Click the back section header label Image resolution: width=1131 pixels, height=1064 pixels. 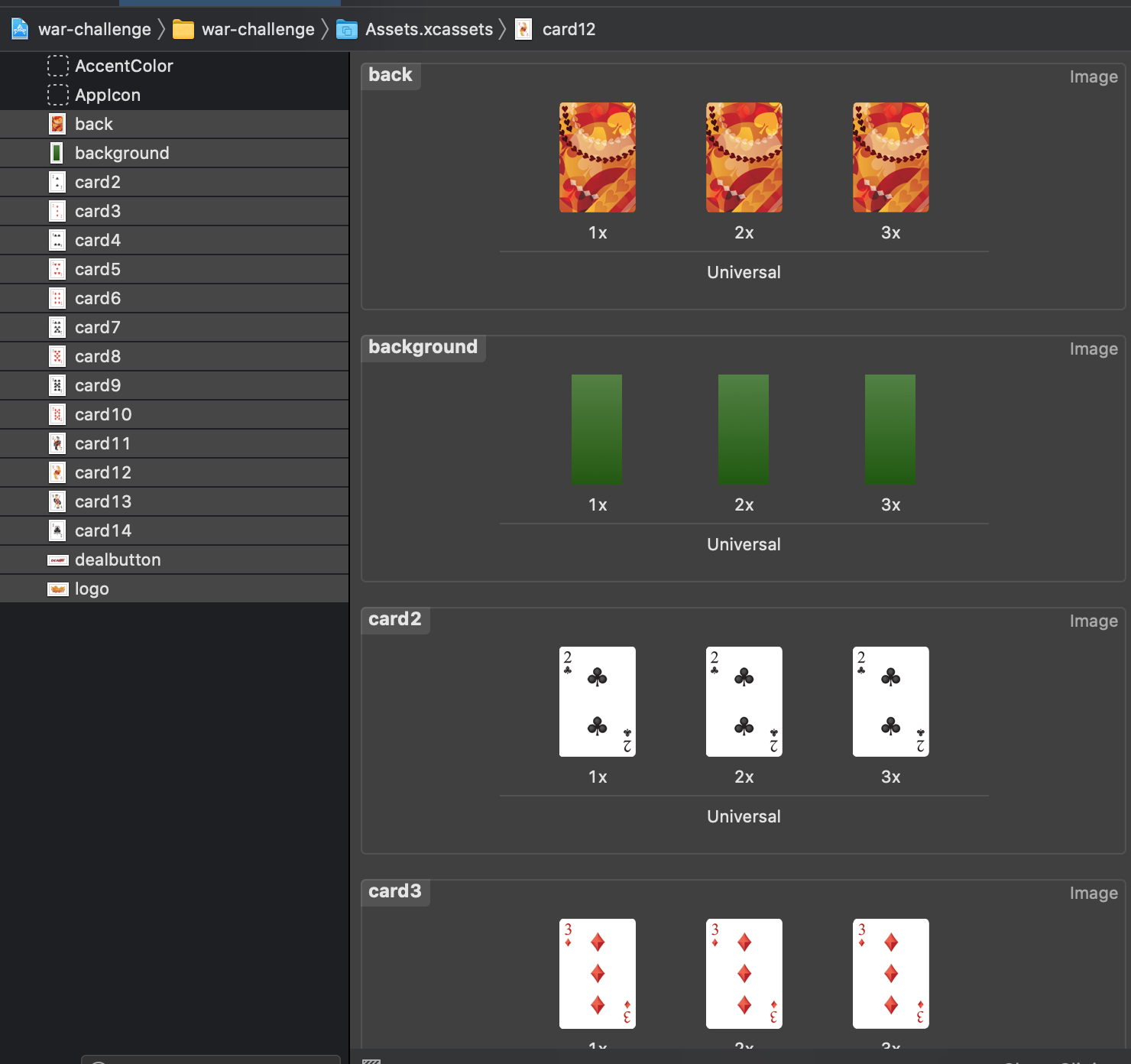point(391,75)
